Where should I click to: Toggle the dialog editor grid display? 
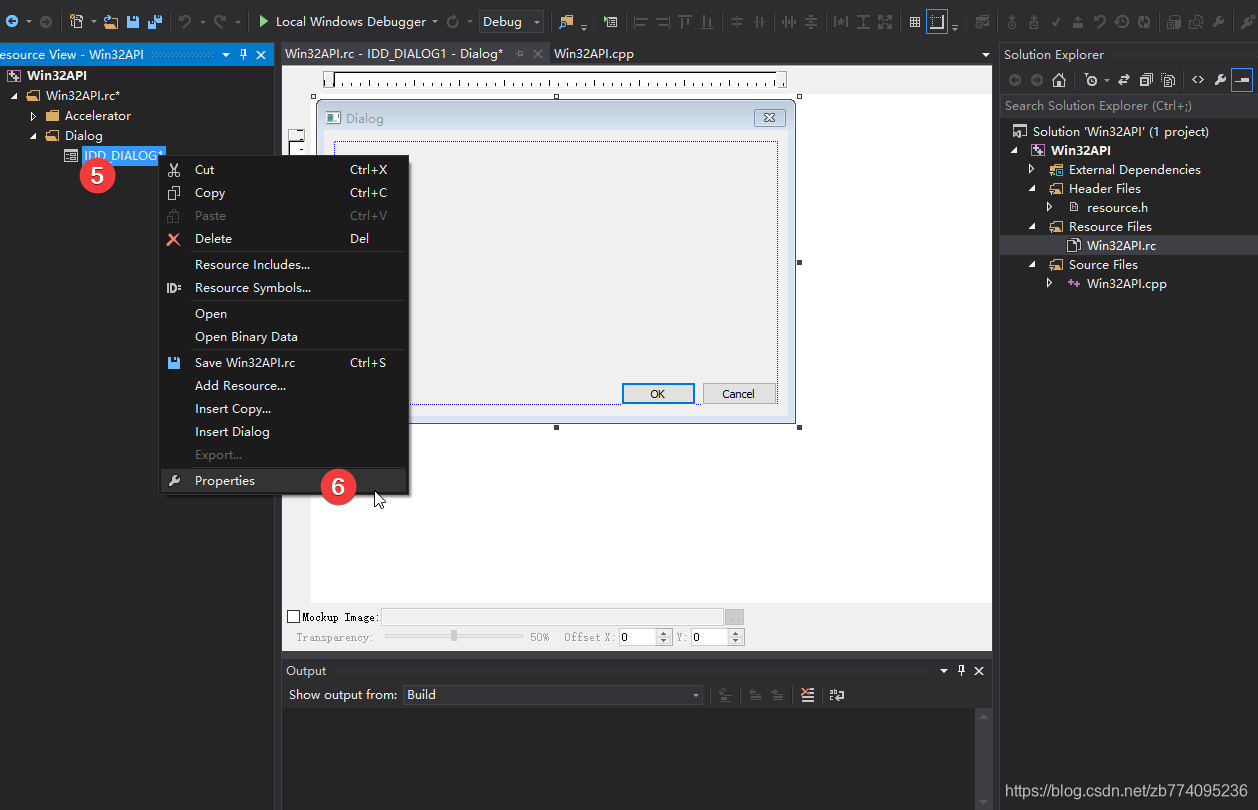tap(915, 20)
